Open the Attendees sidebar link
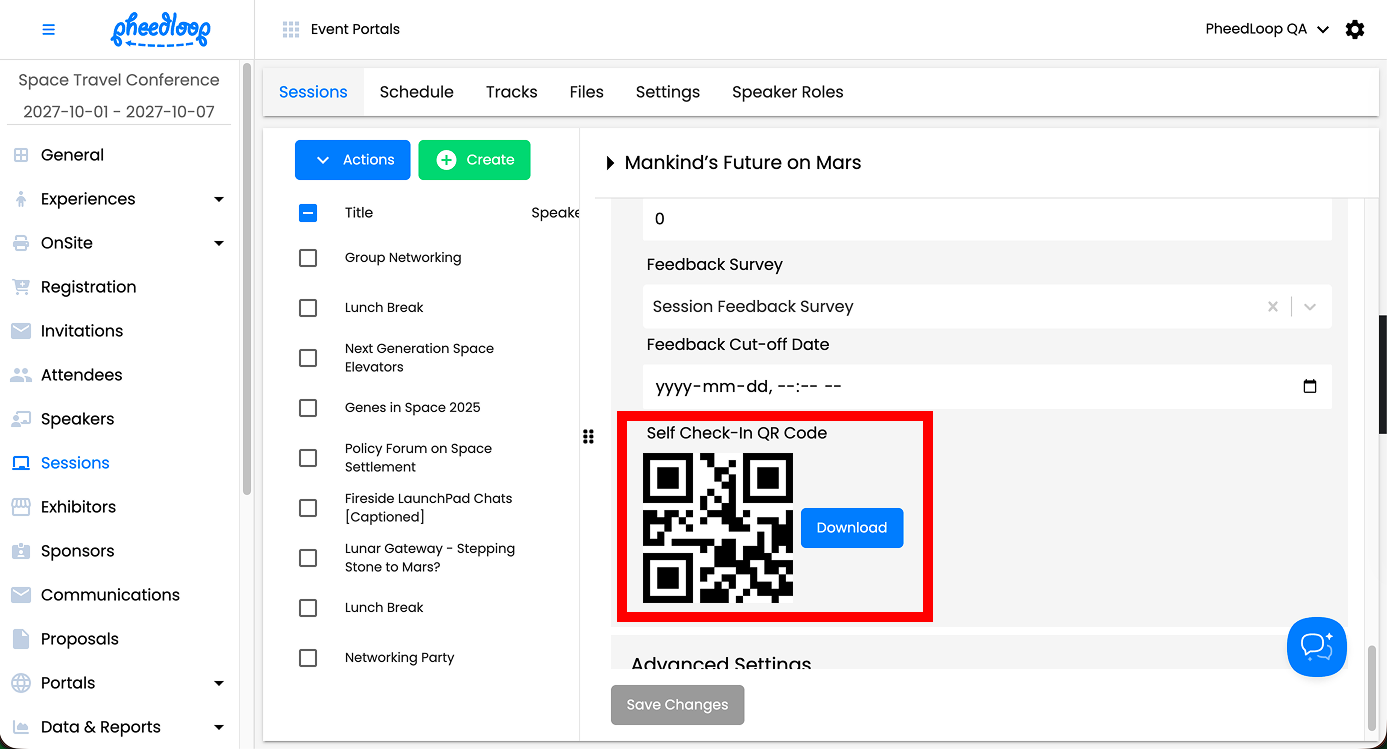The height and width of the screenshot is (749, 1387). click(81, 375)
